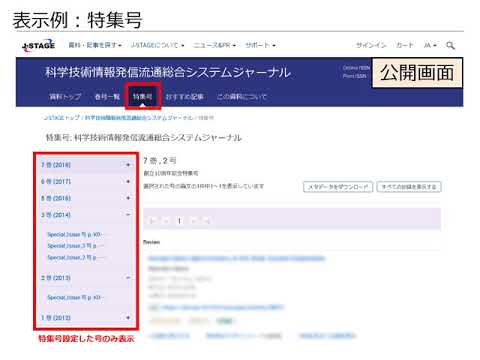This screenshot has width=480, height=360.
Task: Go to previous results page arrow
Action: (x=166, y=220)
